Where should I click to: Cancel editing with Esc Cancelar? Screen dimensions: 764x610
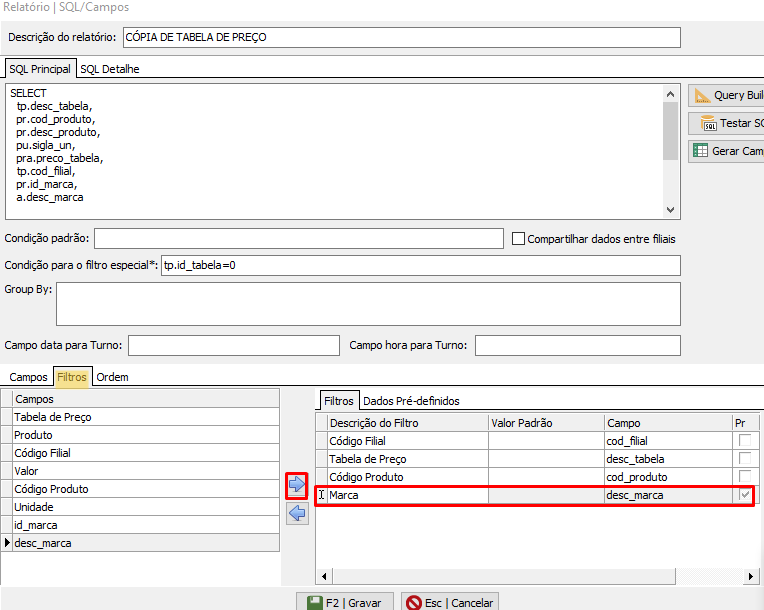tap(450, 602)
